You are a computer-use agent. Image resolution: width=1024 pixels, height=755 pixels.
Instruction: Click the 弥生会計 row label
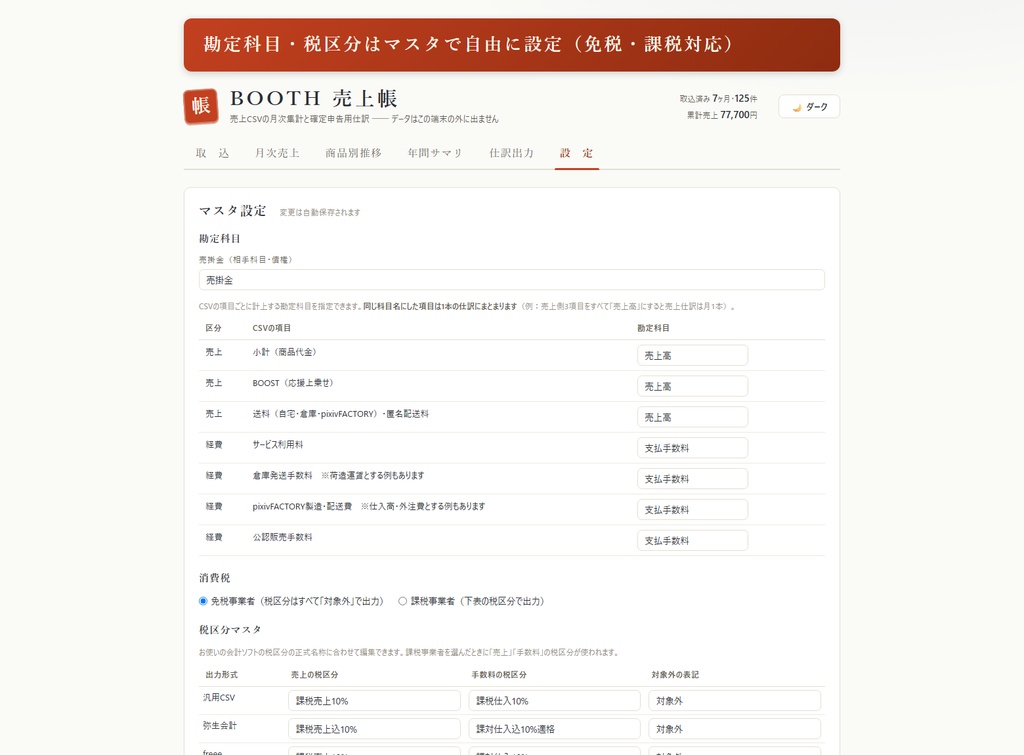(x=220, y=726)
